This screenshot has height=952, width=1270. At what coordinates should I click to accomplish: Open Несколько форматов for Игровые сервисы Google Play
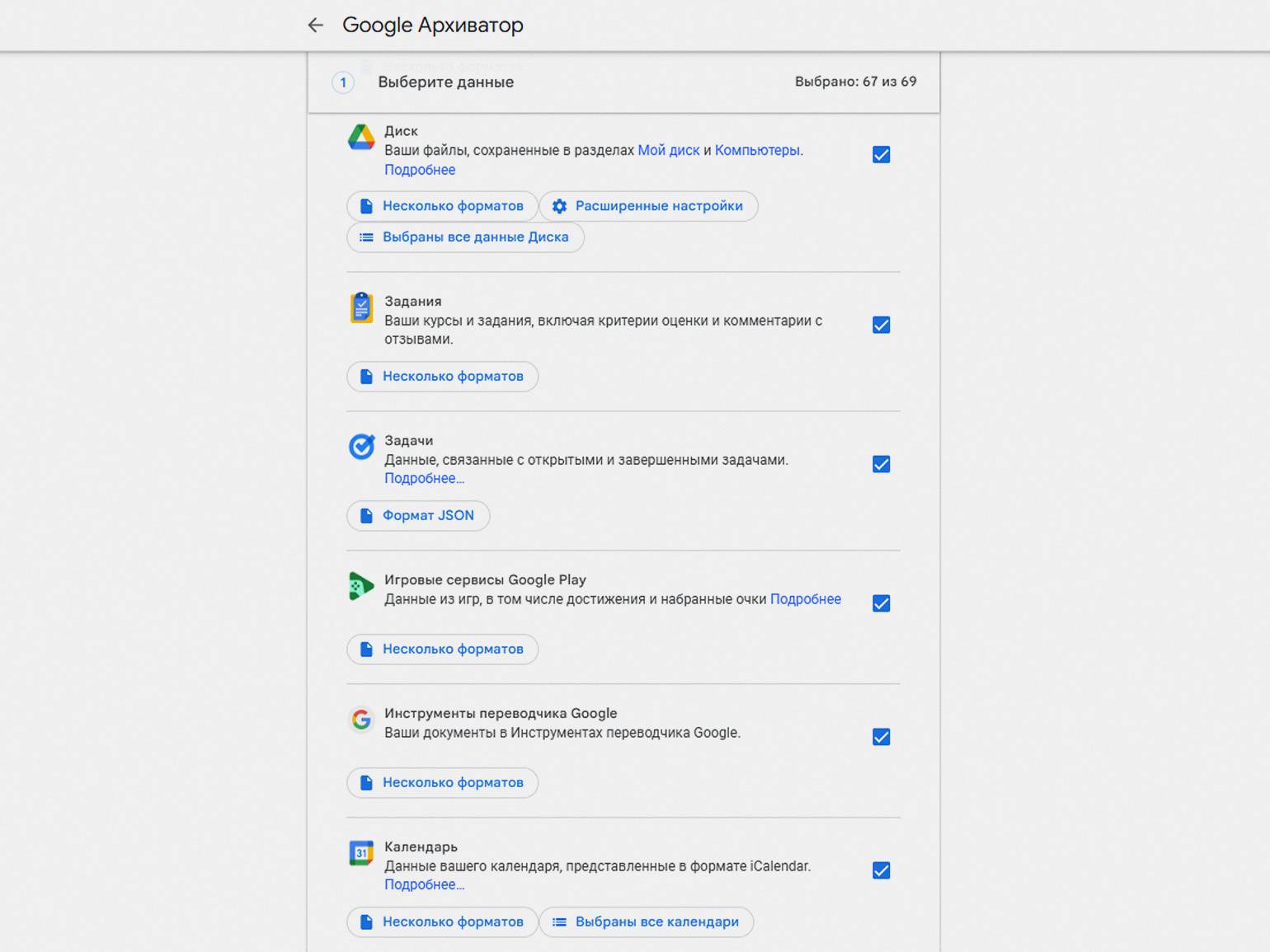[442, 650]
